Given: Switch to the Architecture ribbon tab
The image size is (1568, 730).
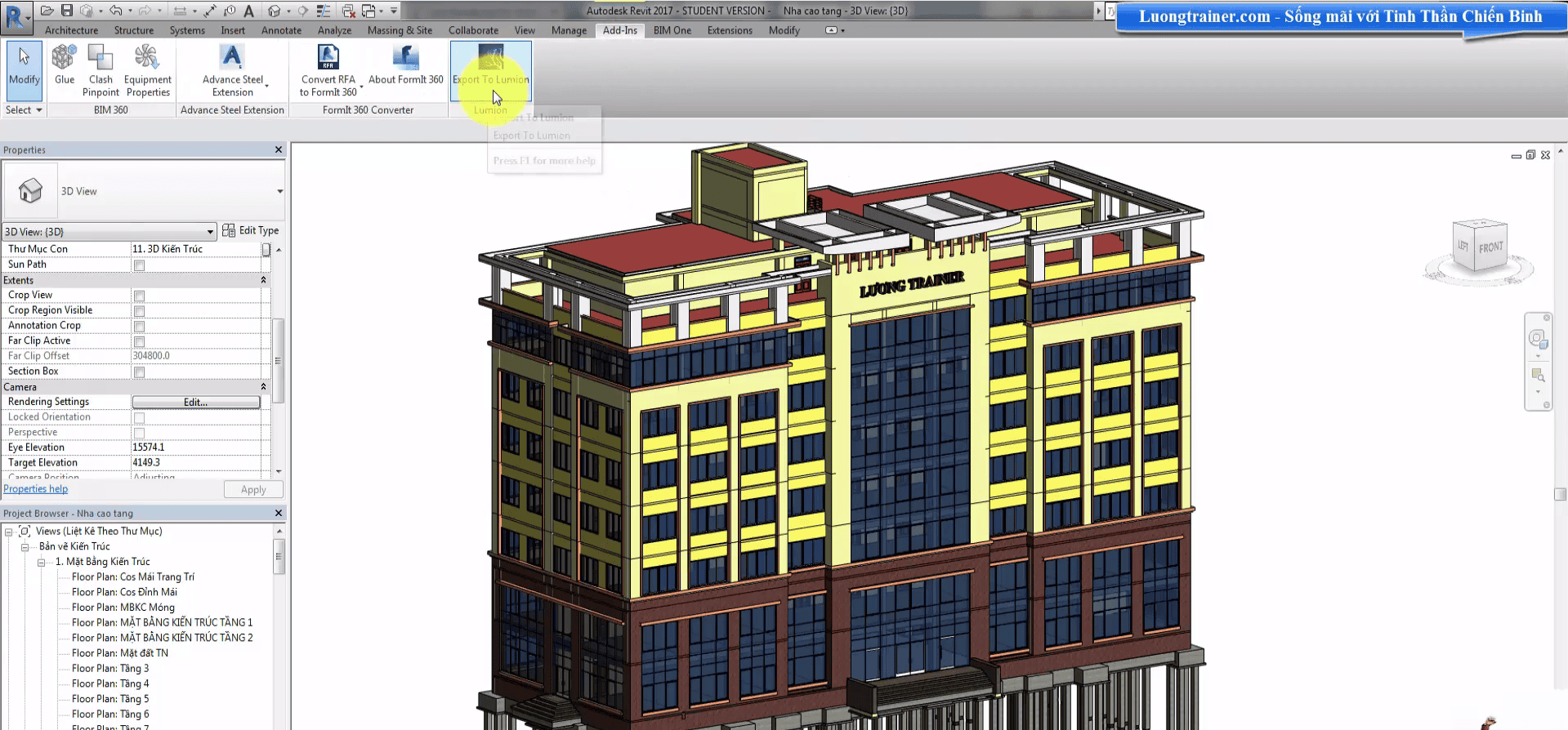Looking at the screenshot, I should coord(71,30).
